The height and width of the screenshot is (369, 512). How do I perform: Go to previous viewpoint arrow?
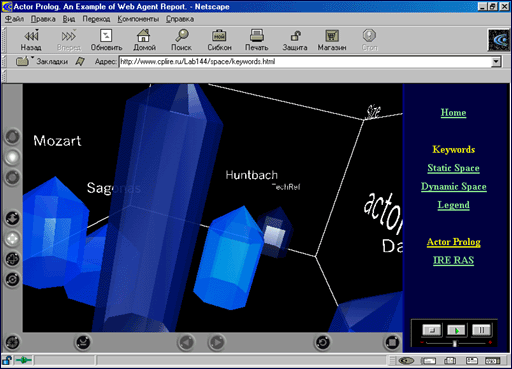pos(186,342)
